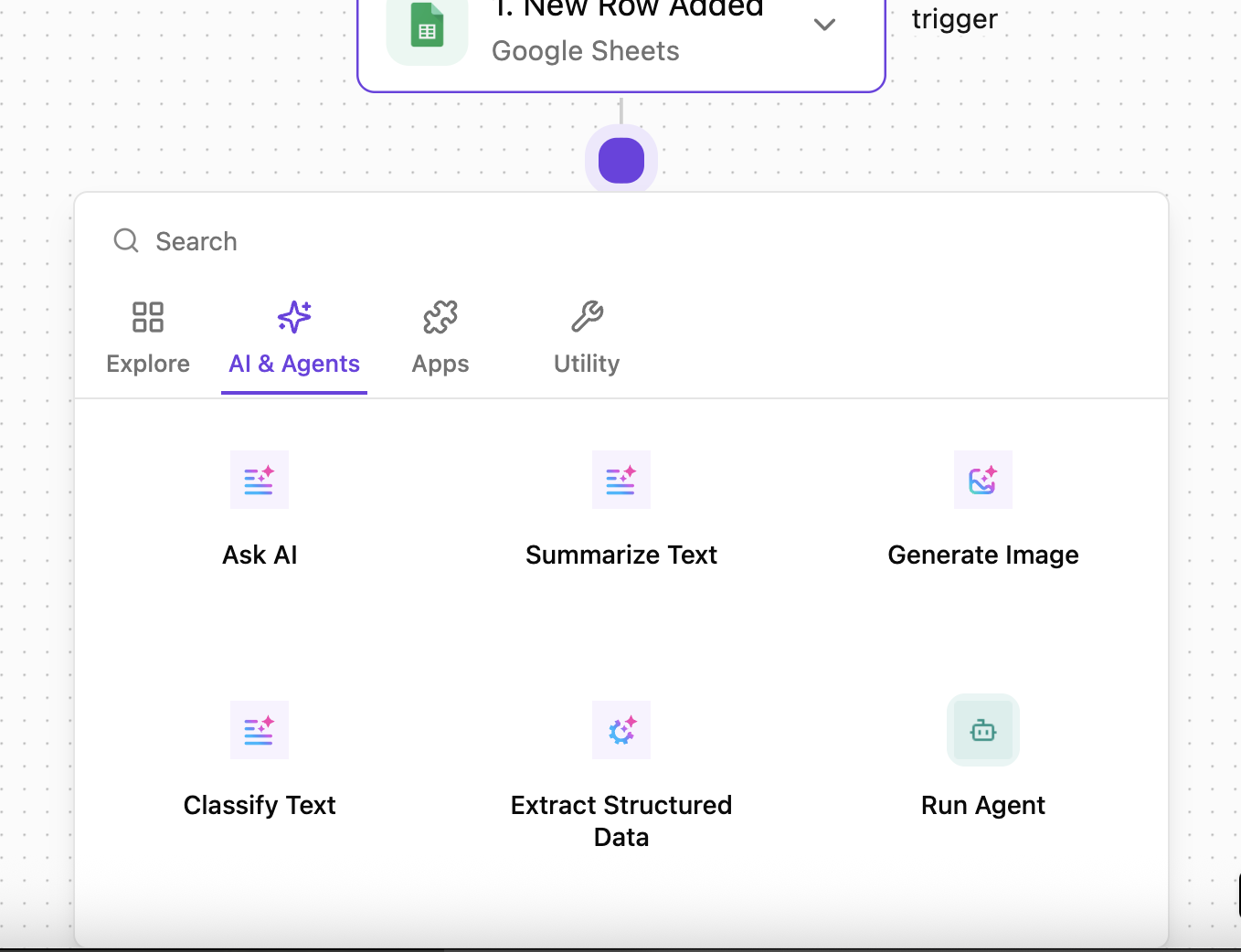The width and height of the screenshot is (1241, 952).
Task: Pick the Classify Text action icon
Action: tap(260, 730)
